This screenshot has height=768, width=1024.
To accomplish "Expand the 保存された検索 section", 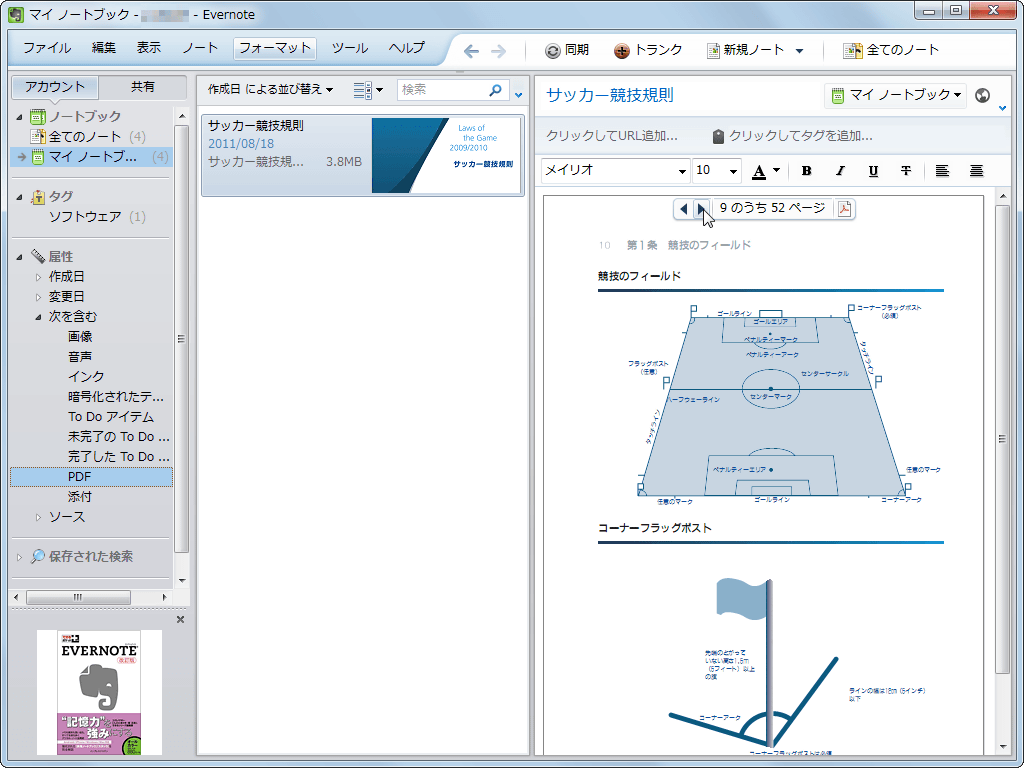I will (19, 557).
